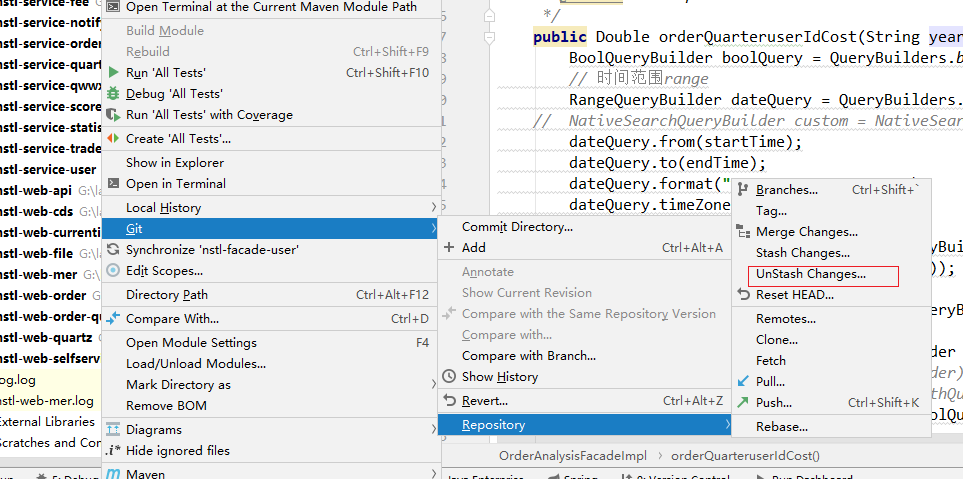Select nstl-web-file in the project tree

[x=36, y=253]
